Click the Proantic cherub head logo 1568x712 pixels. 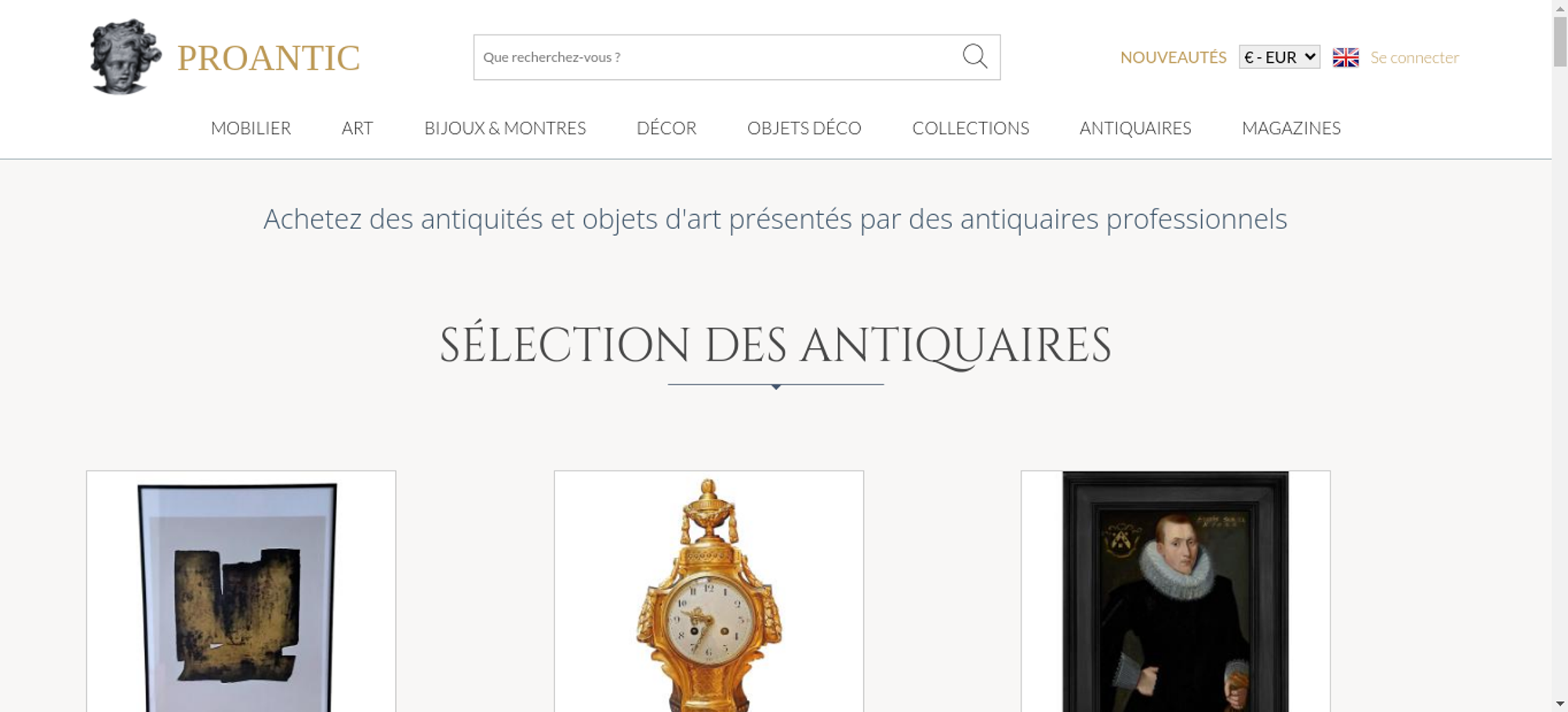click(125, 56)
